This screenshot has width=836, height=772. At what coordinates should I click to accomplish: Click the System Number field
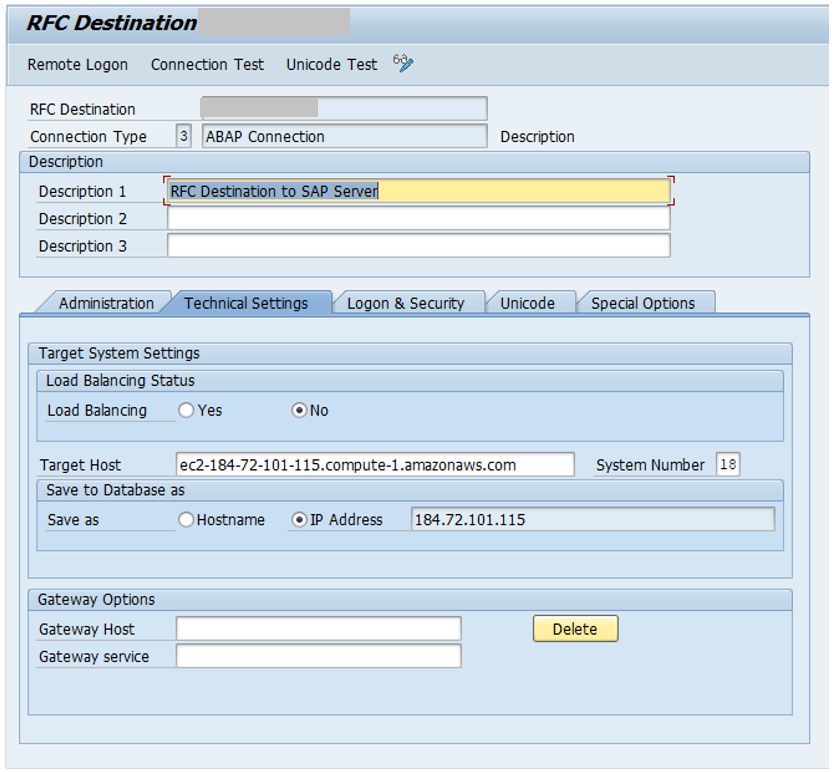[727, 464]
